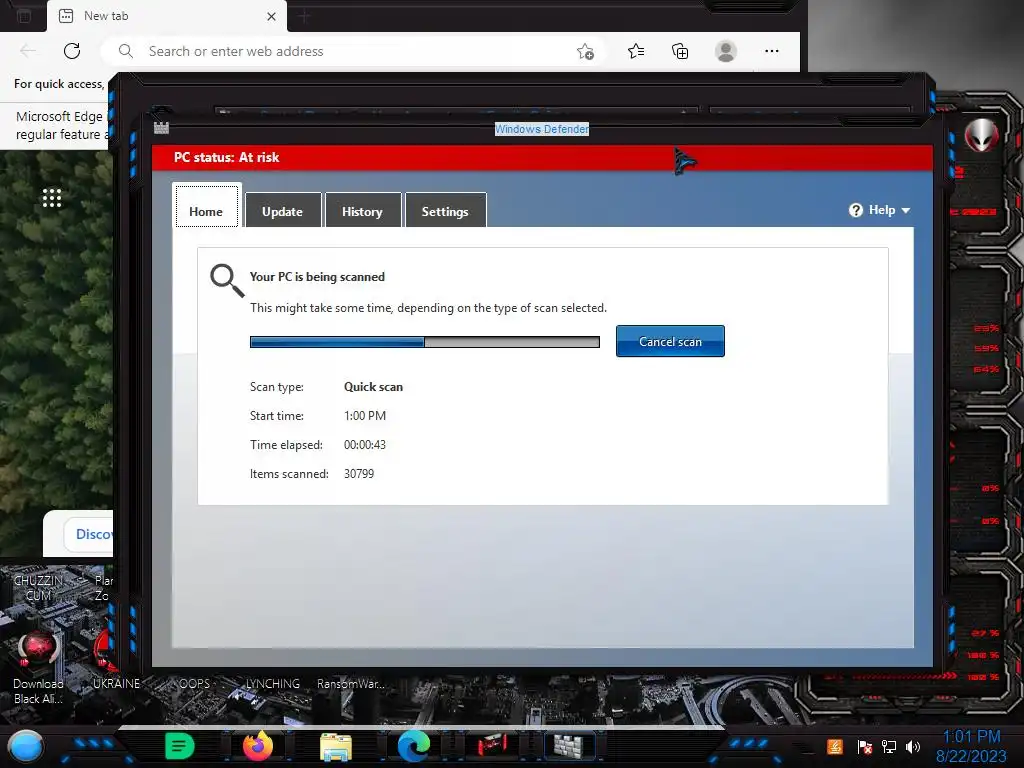The image size is (1024, 768).
Task: Open File Explorer from the taskbar
Action: [x=336, y=747]
